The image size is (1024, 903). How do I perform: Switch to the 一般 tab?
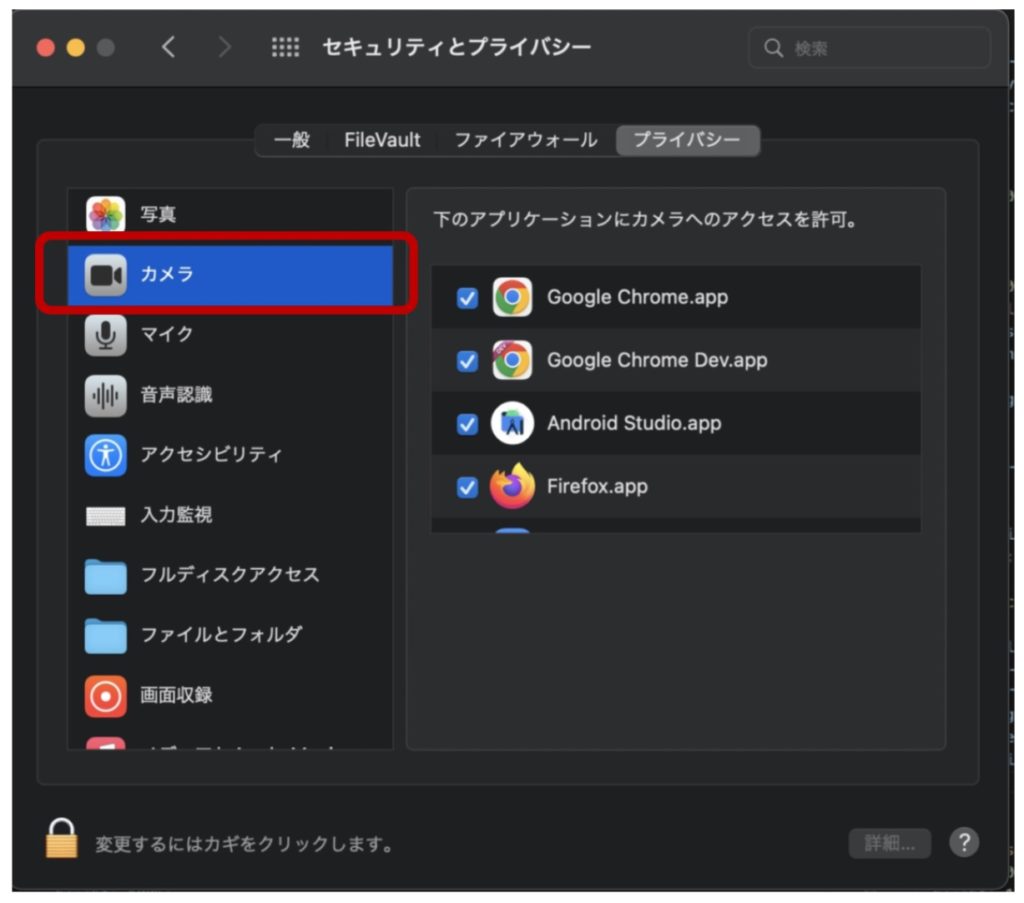pos(292,141)
